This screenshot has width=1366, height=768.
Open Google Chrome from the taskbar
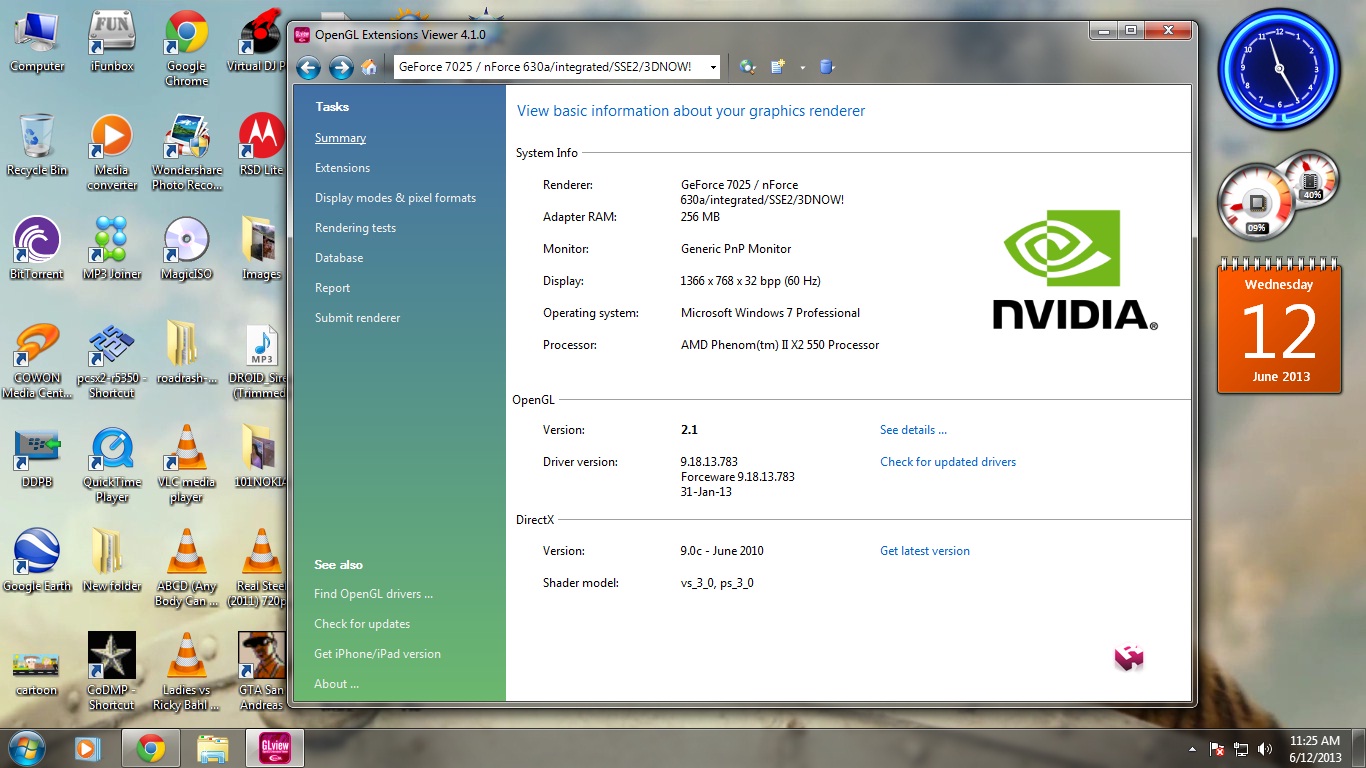tap(151, 748)
